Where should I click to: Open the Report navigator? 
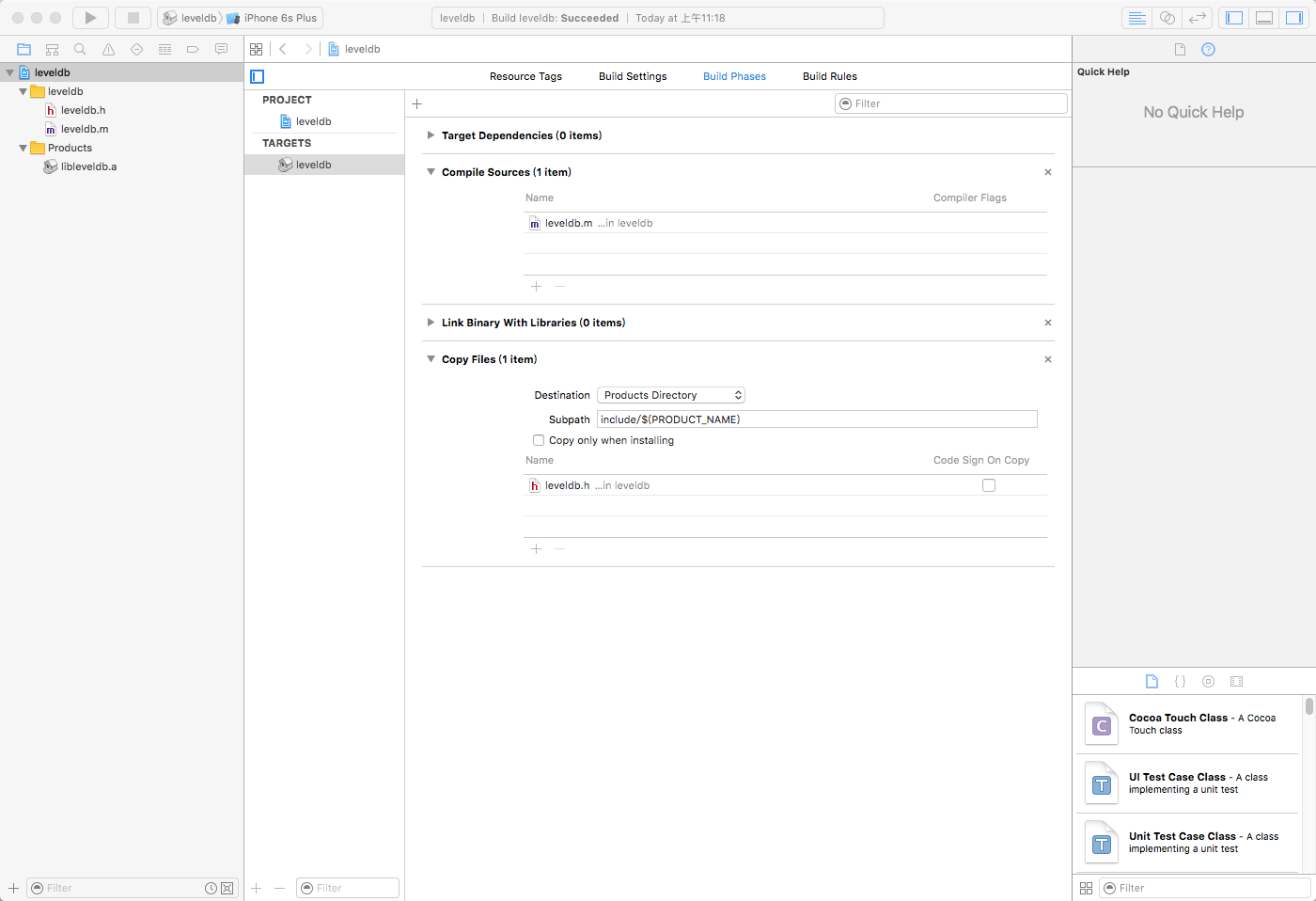[x=221, y=49]
